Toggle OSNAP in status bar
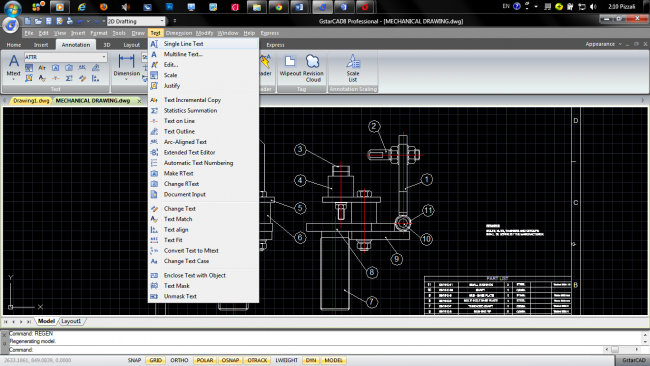This screenshot has width=650, height=366. pos(230,360)
